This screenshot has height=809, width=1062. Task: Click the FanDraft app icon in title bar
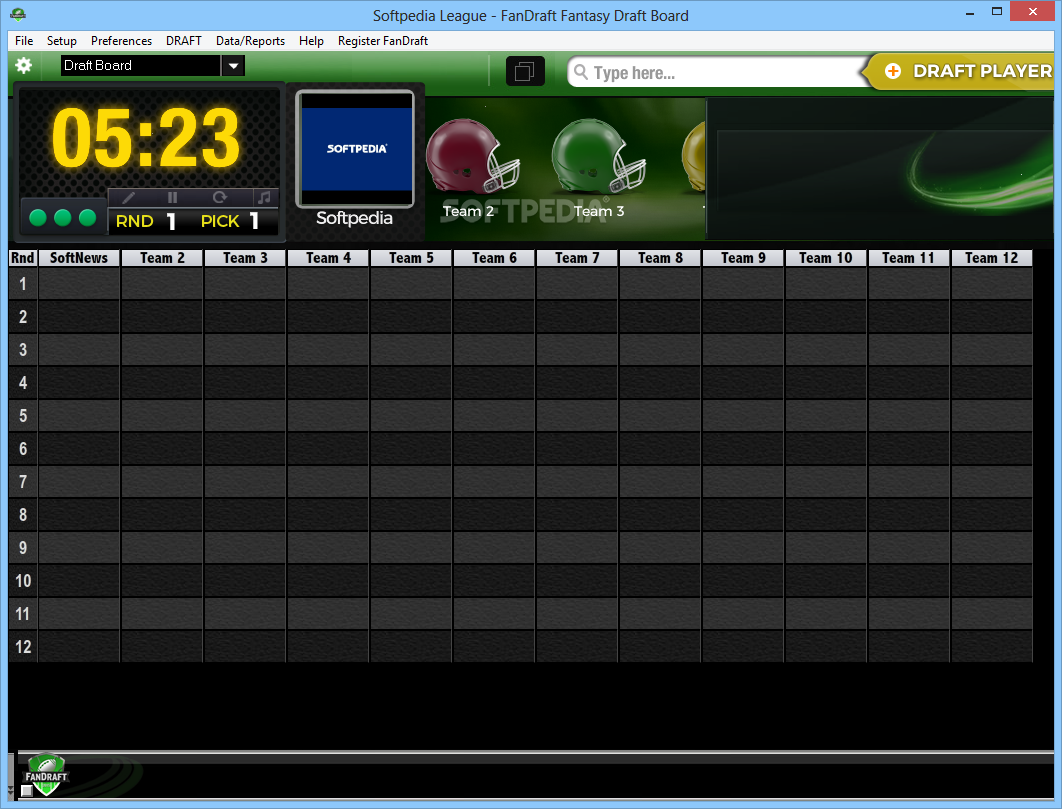[18, 14]
